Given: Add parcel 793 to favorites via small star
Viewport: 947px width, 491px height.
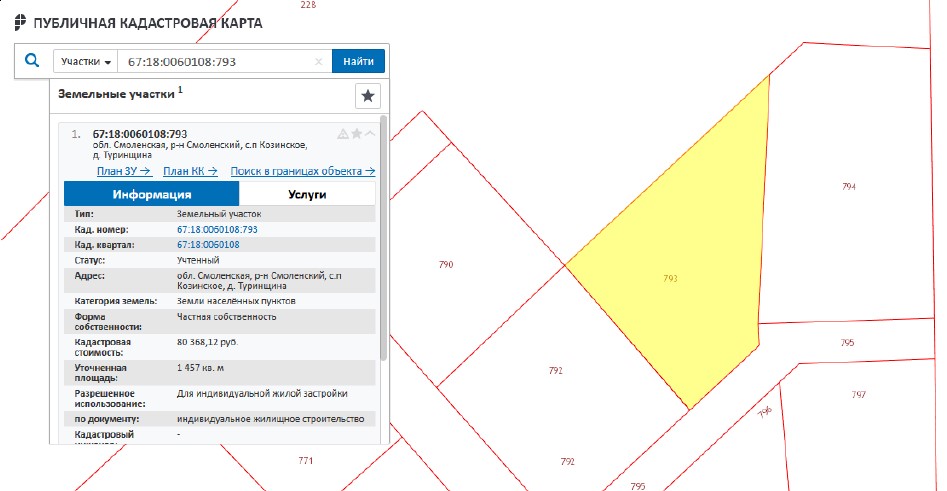Looking at the screenshot, I should coord(356,134).
